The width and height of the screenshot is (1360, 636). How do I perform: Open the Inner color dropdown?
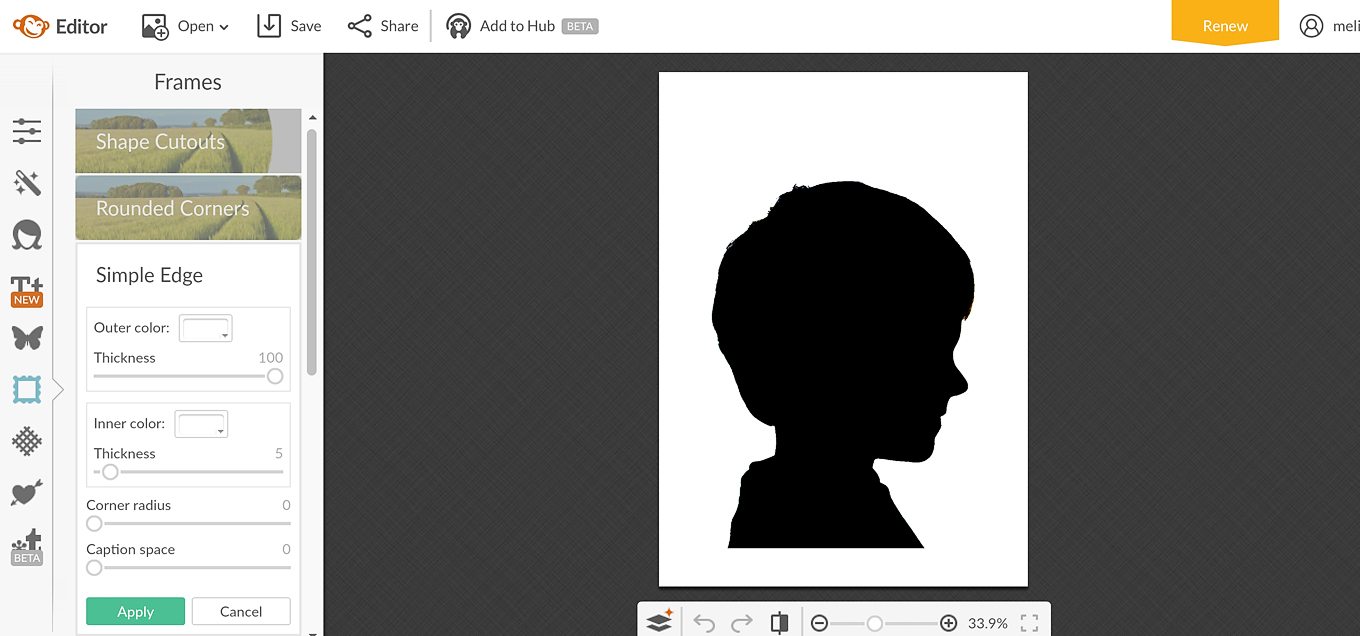tap(201, 424)
